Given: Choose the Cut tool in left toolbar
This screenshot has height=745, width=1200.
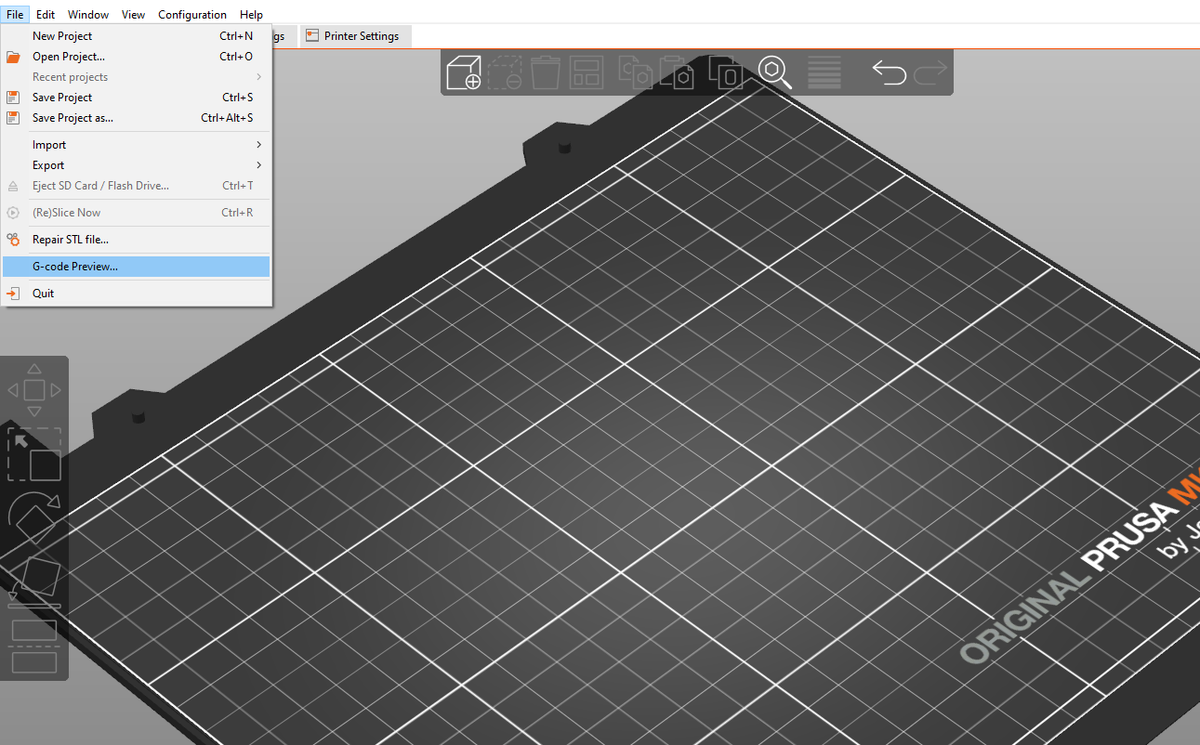Looking at the screenshot, I should 34,646.
